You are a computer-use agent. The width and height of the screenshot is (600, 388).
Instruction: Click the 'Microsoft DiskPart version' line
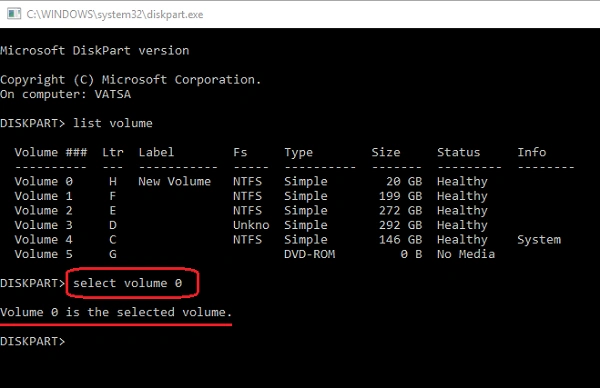(95, 51)
